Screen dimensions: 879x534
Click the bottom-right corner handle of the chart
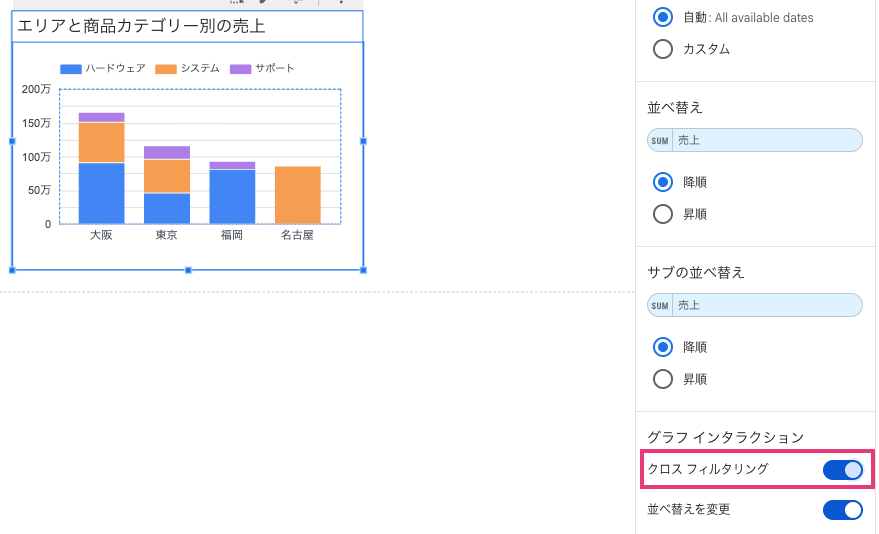(363, 270)
